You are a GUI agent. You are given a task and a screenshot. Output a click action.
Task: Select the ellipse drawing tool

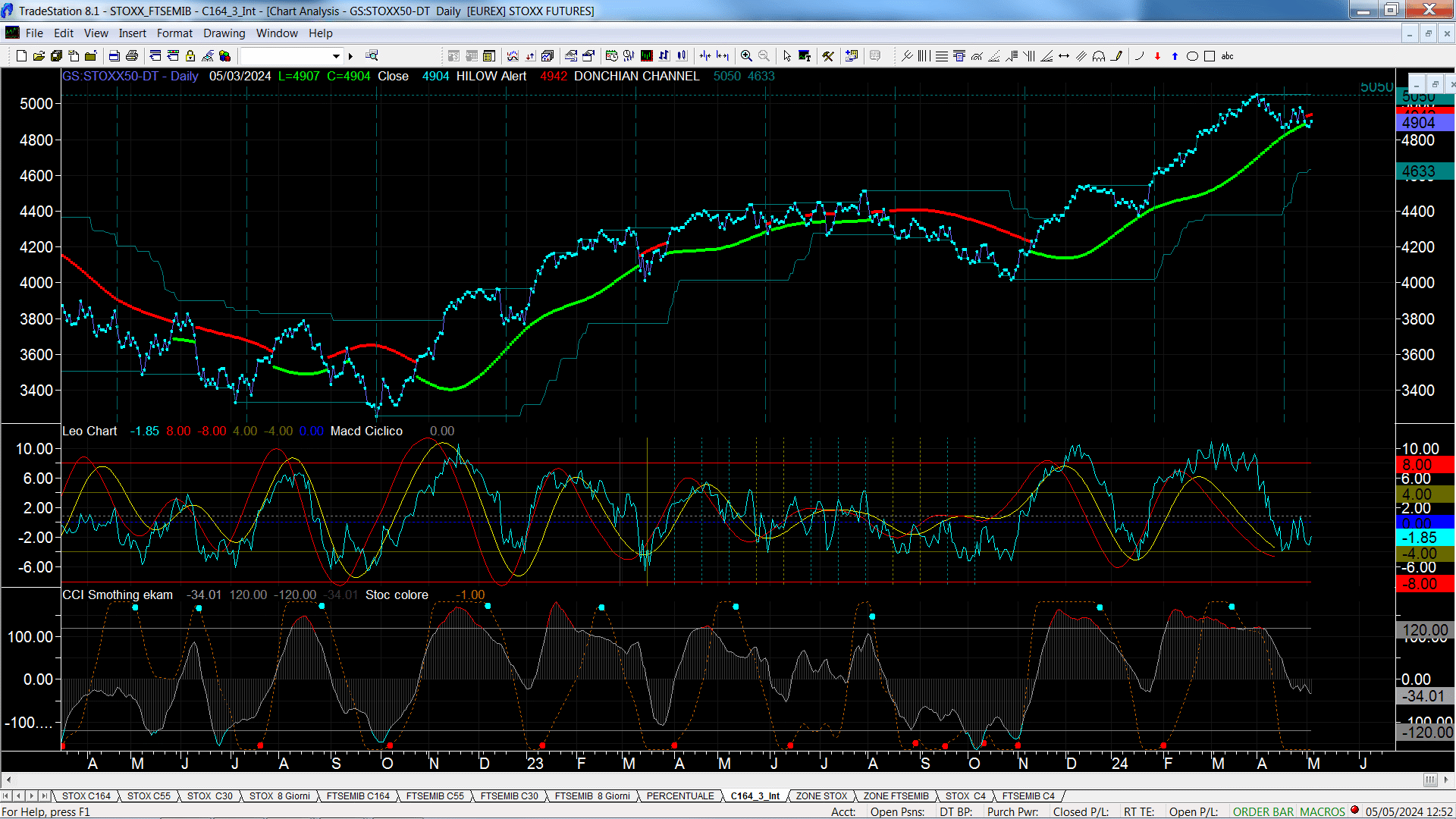[1192, 56]
